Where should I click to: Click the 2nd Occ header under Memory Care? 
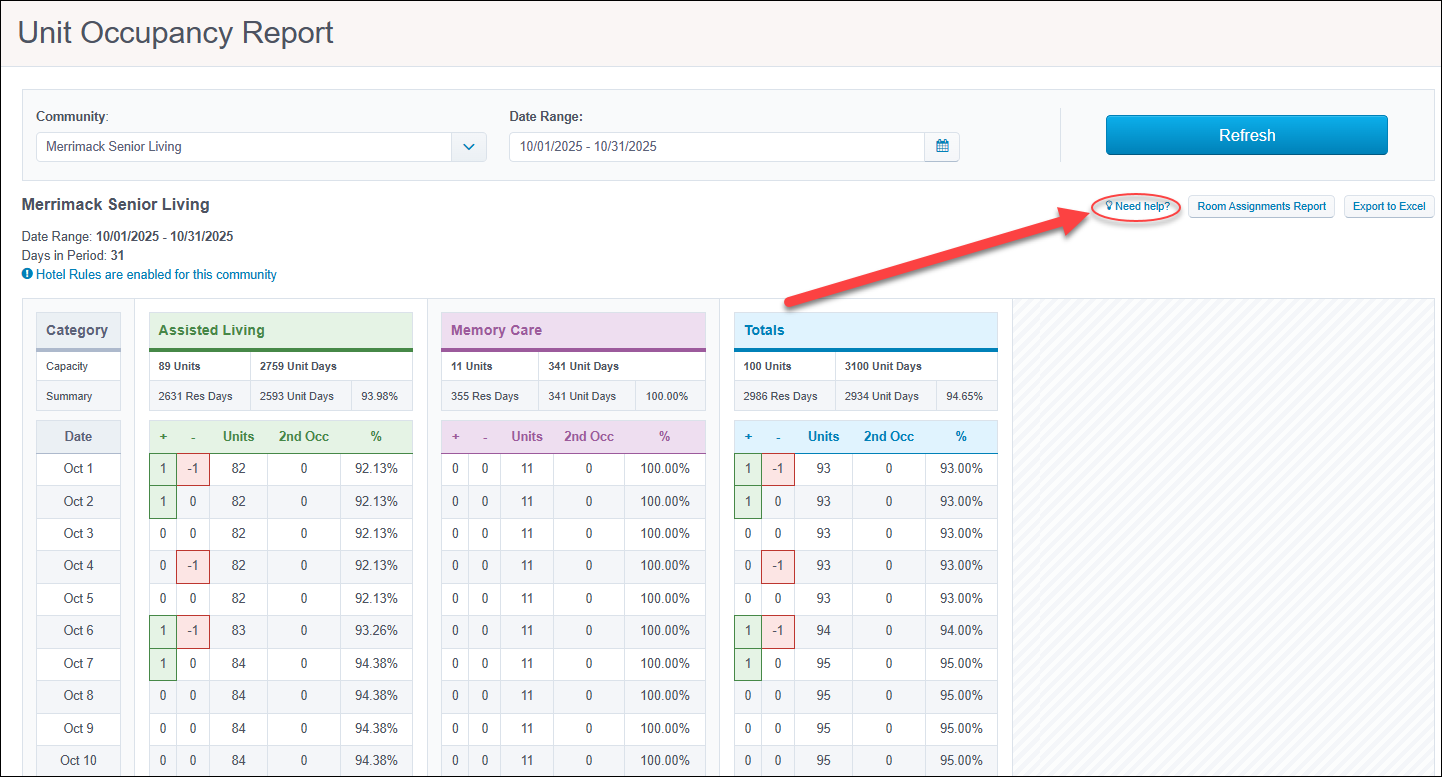pyautogui.click(x=589, y=436)
